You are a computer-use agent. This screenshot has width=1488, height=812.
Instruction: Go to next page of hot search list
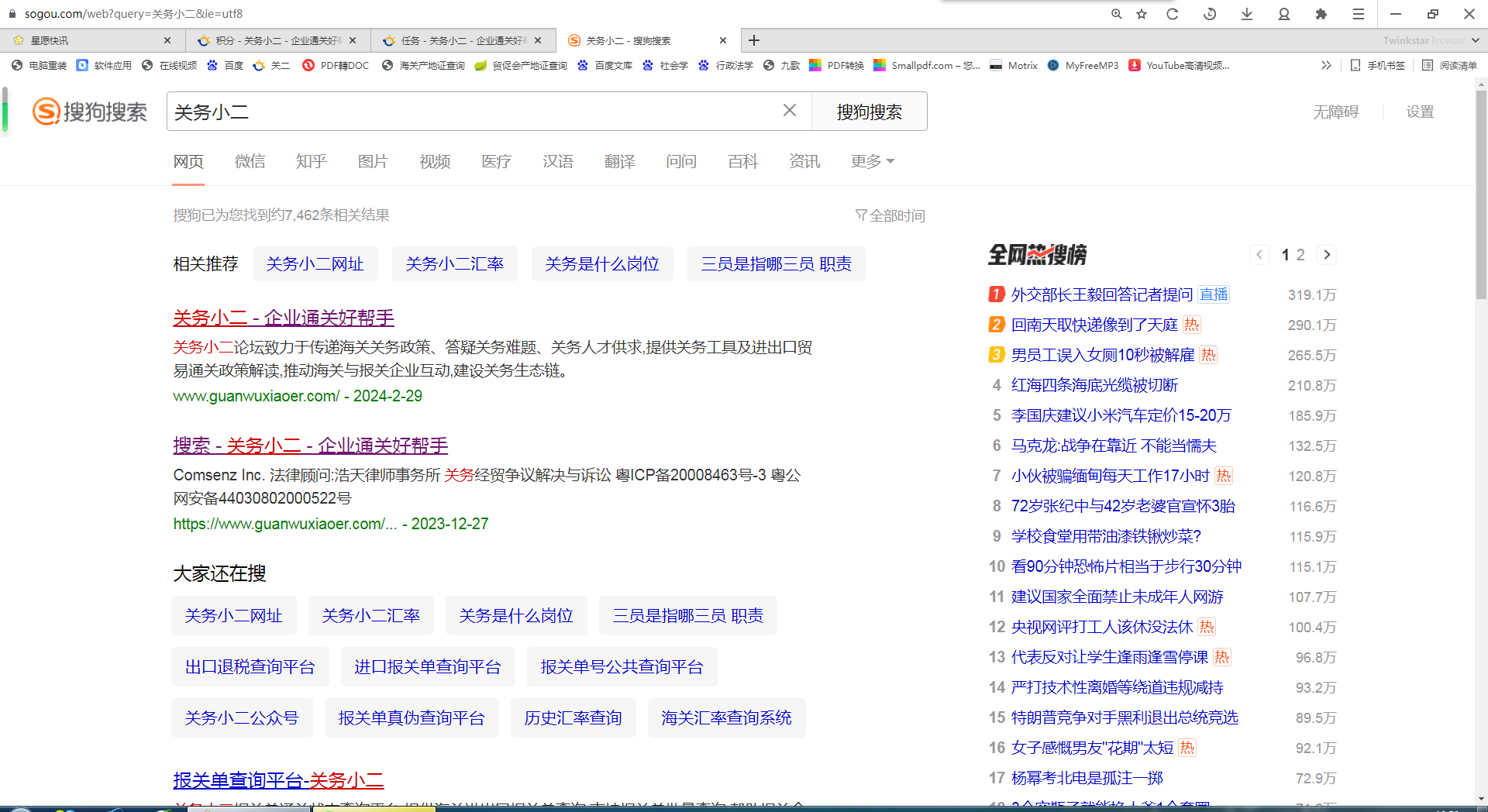pyautogui.click(x=1327, y=255)
